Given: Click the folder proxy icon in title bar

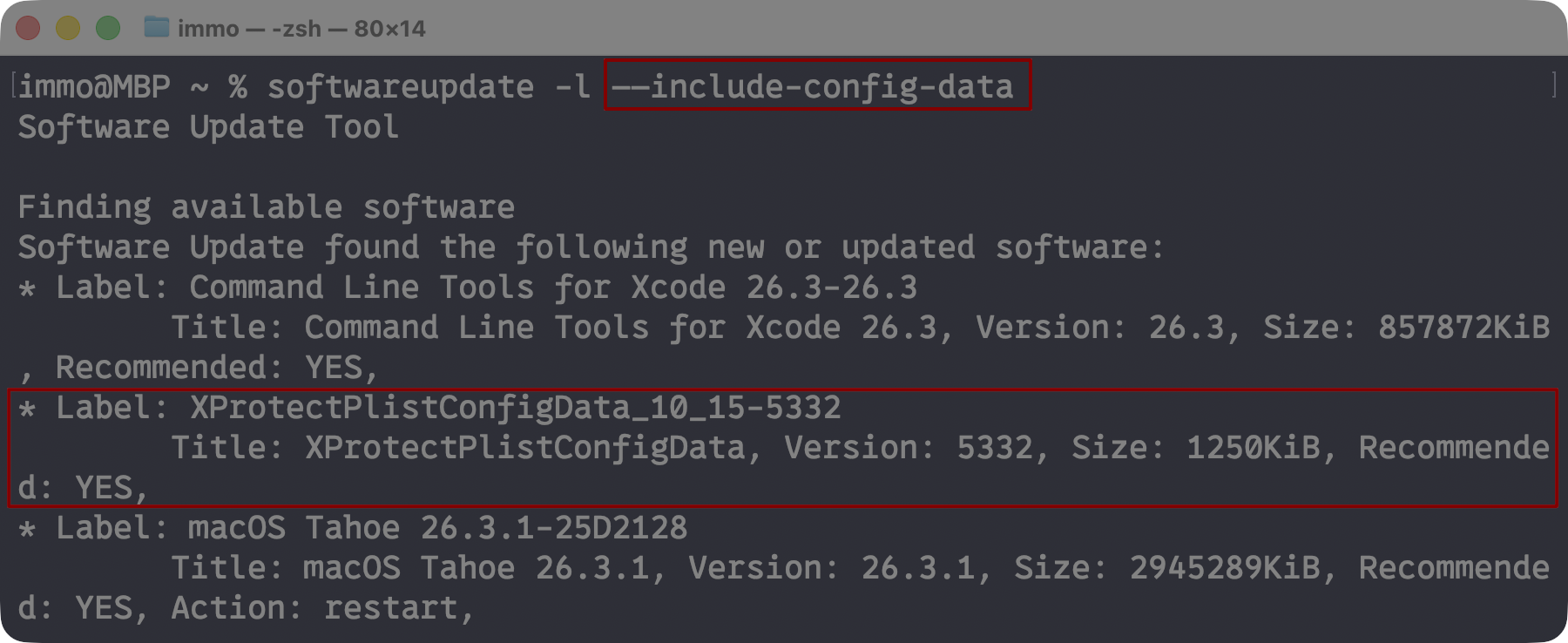Looking at the screenshot, I should (x=157, y=28).
